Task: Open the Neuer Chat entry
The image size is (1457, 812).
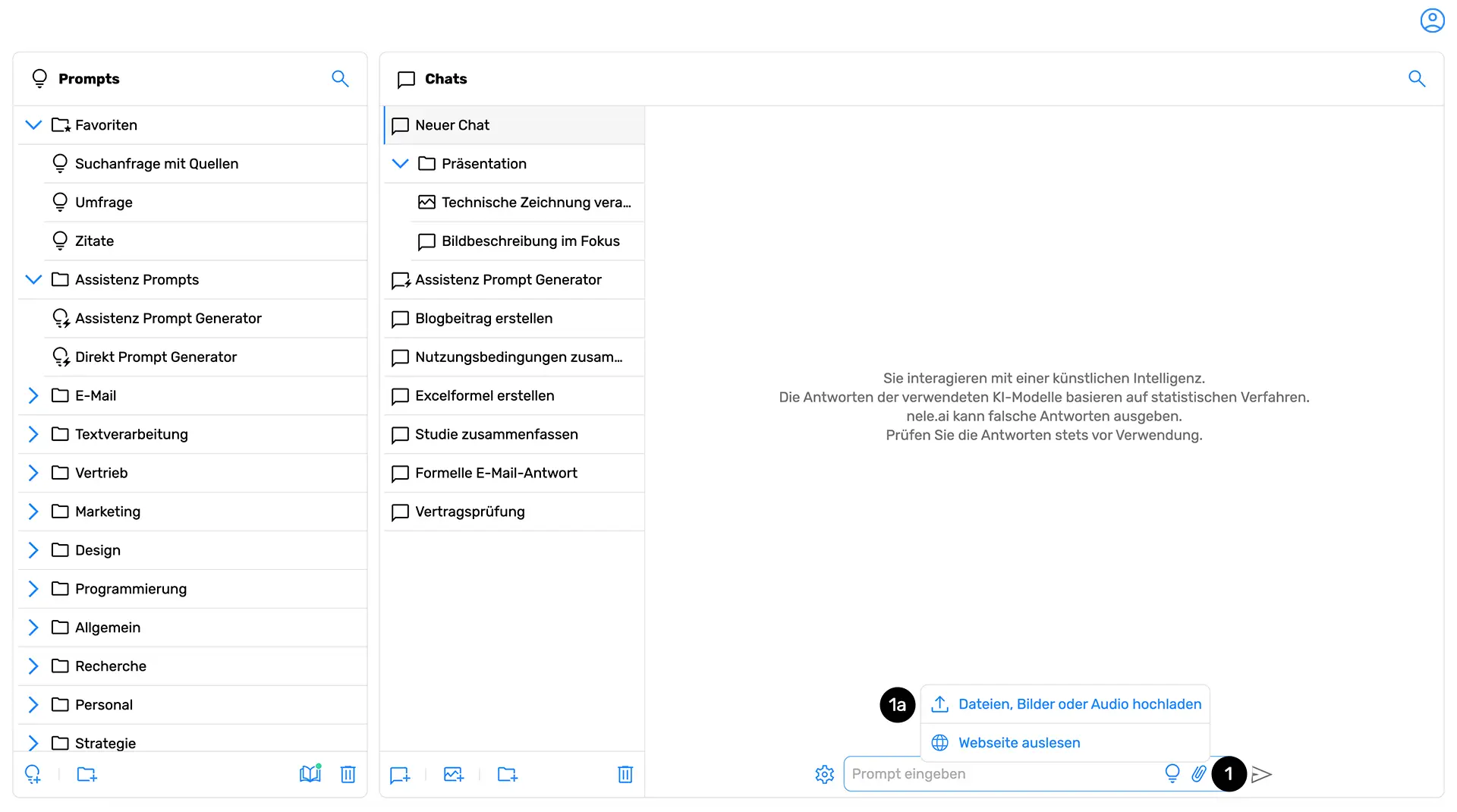Action: pos(515,125)
